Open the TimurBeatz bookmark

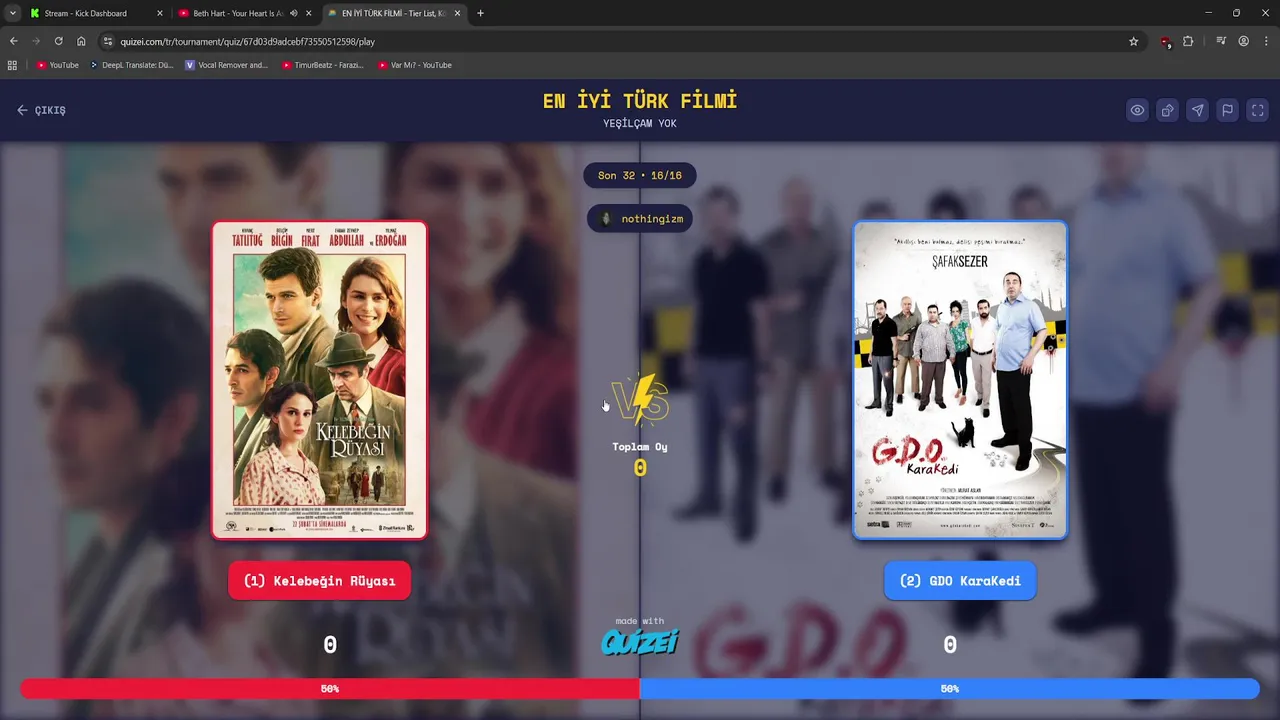click(x=322, y=65)
